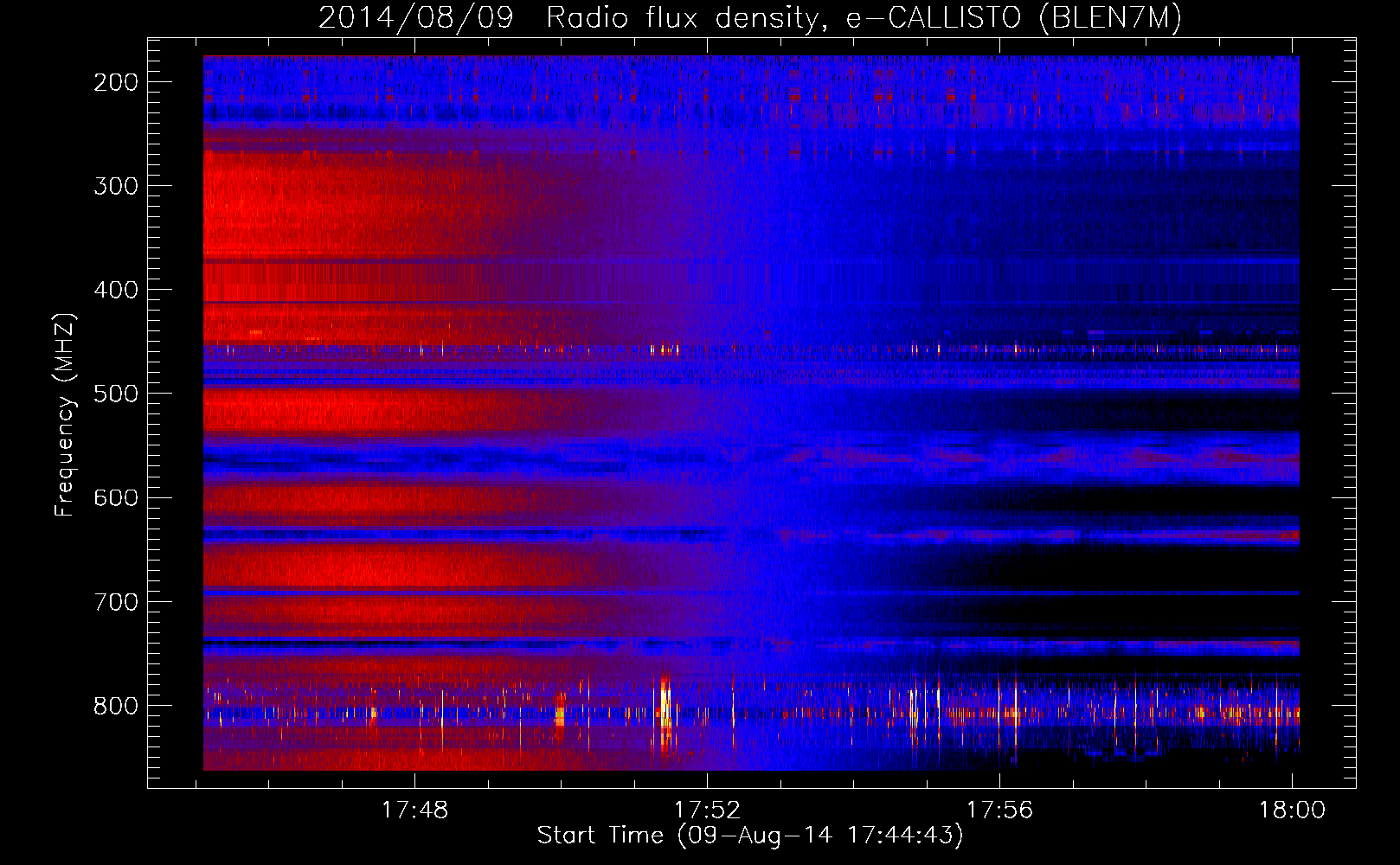The image size is (1400, 865).
Task: Click the 17:56 time tick label
Action: [x=999, y=810]
